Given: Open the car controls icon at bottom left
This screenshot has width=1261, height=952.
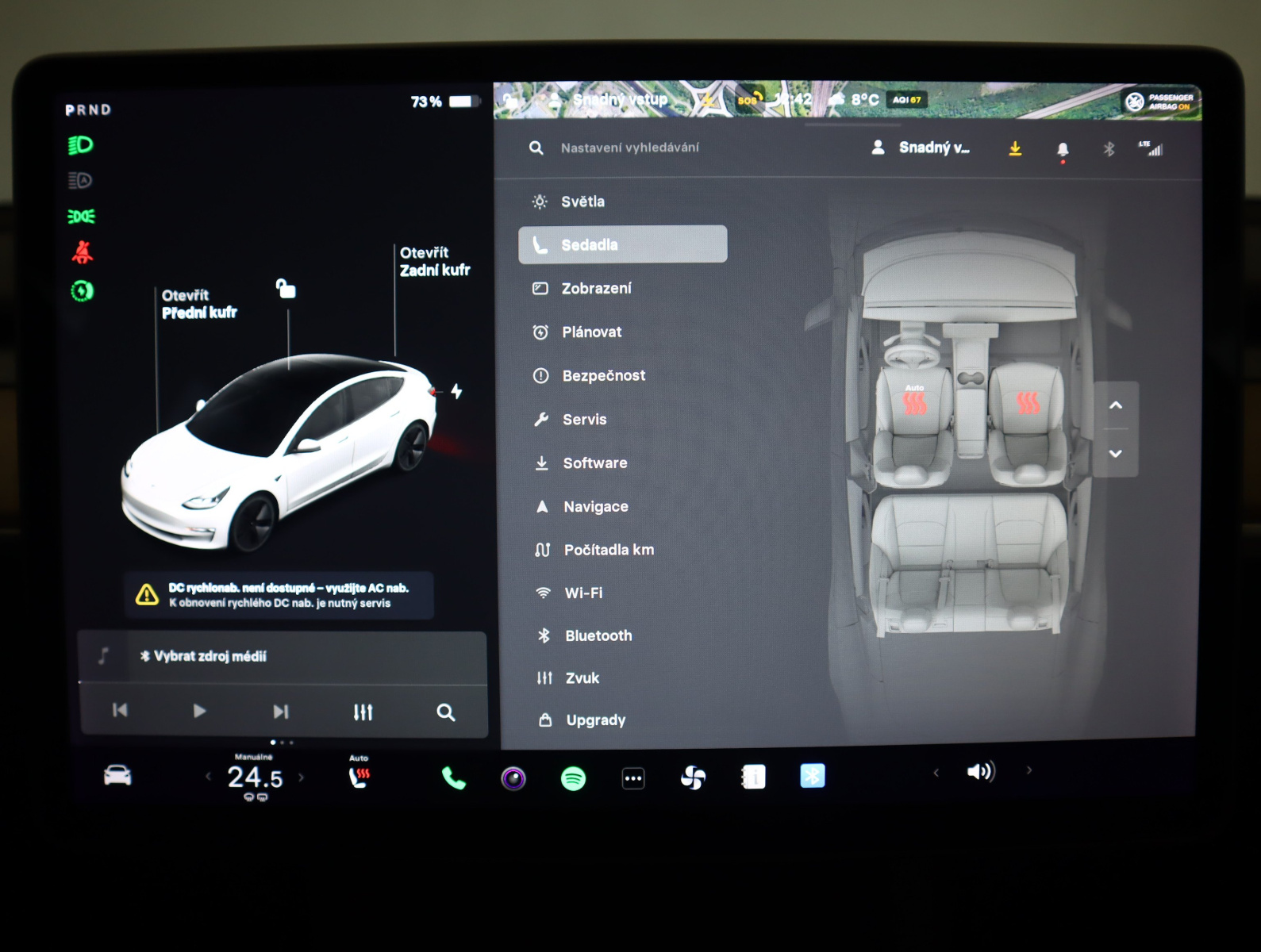Looking at the screenshot, I should (x=117, y=775).
